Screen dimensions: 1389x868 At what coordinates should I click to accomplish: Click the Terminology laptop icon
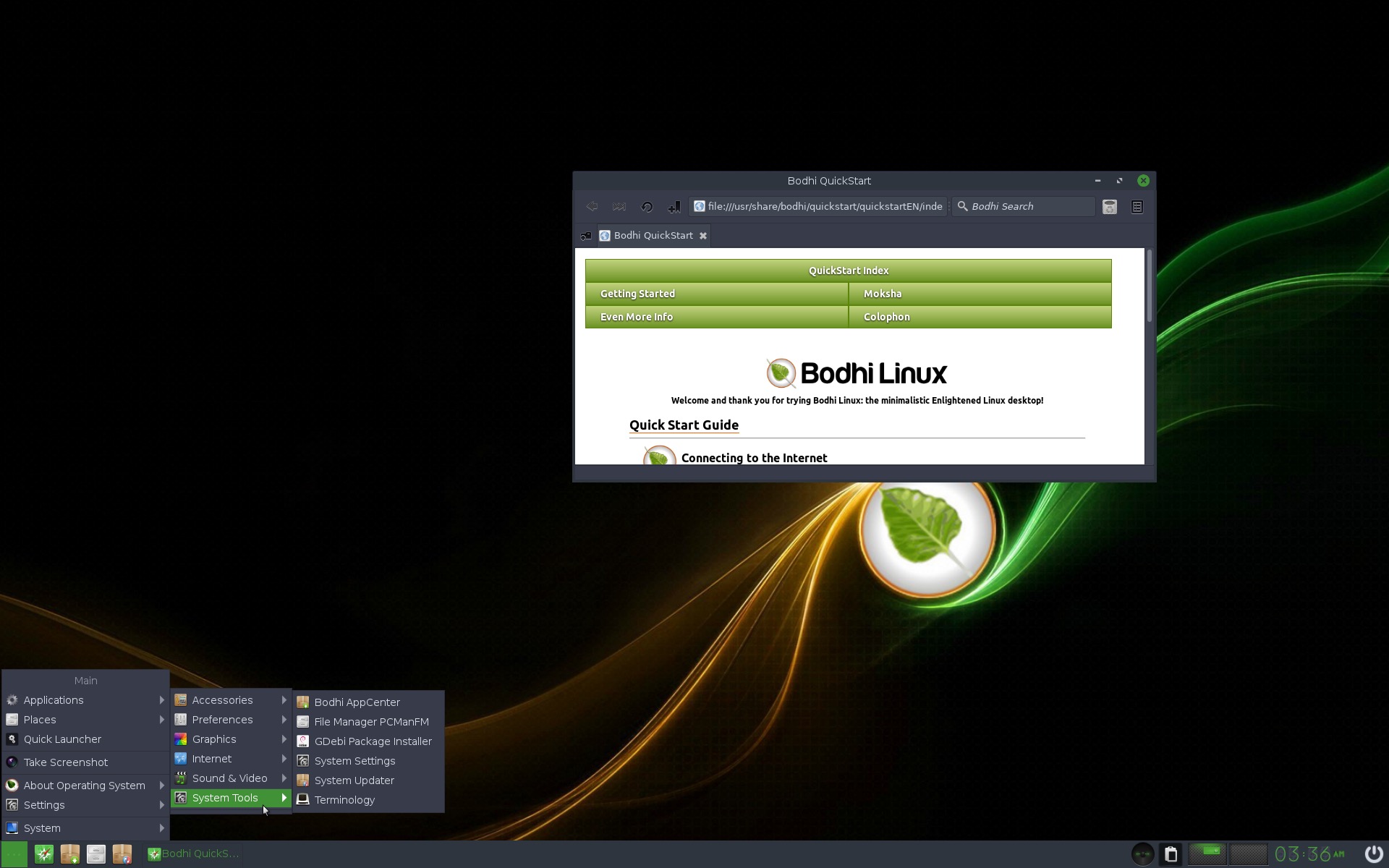click(303, 800)
